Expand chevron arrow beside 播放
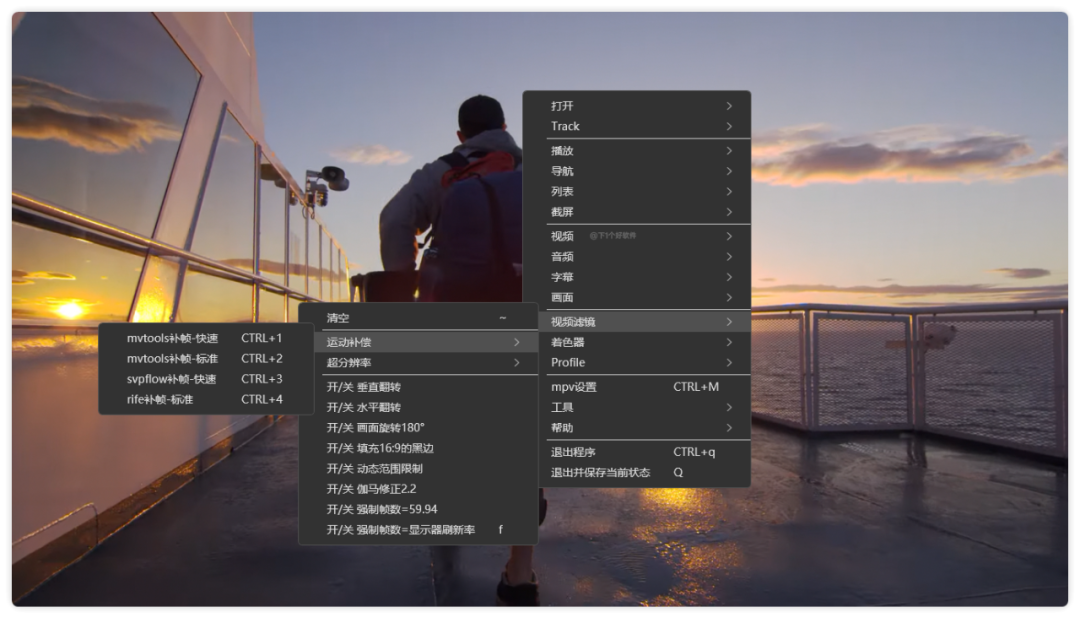1080x618 pixels. pyautogui.click(x=729, y=151)
